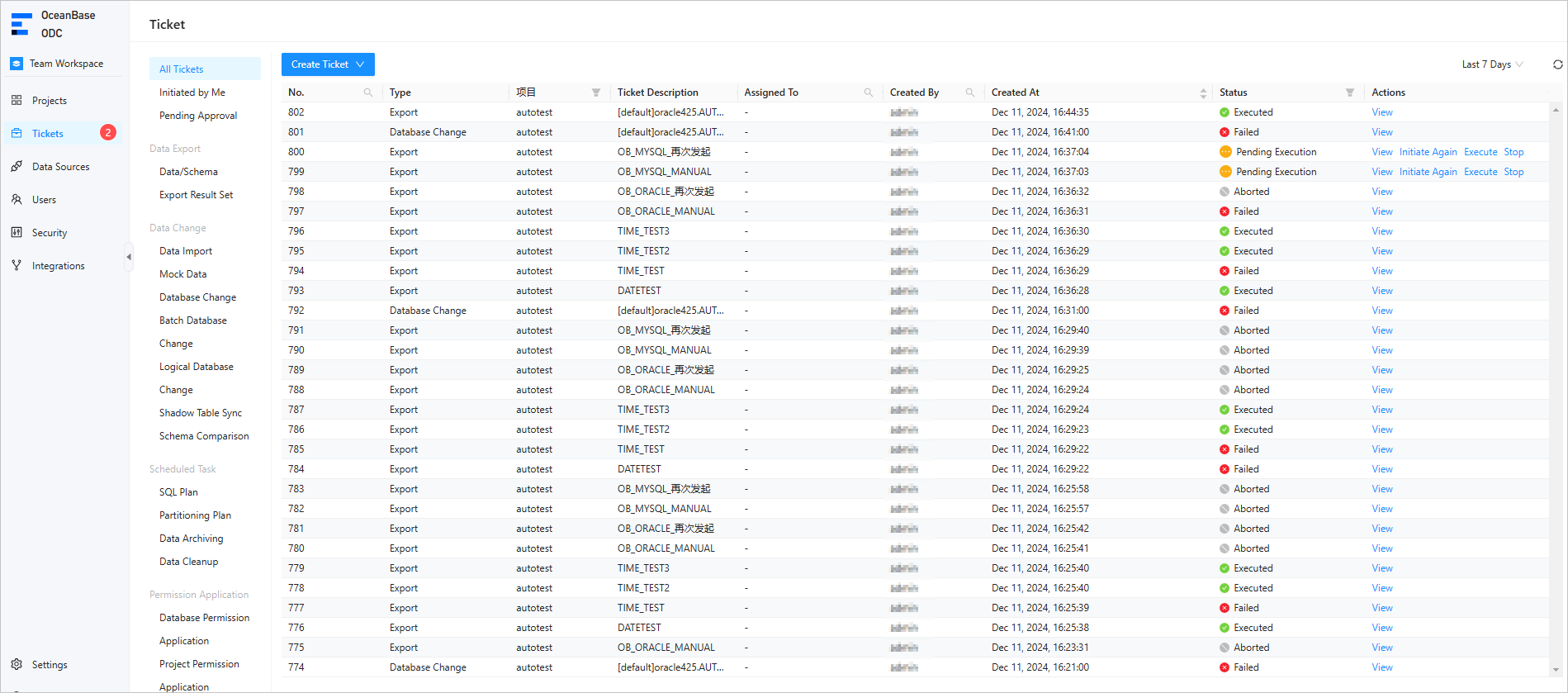
Task: Select Shadow Table Sync ticket type
Action: click(x=201, y=413)
